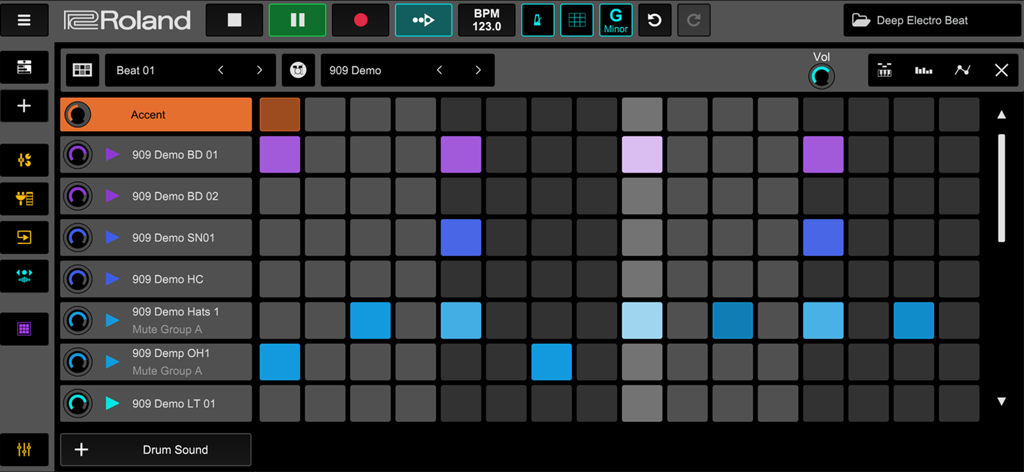The image size is (1024, 472).
Task: Click the Roland logo
Action: click(127, 20)
